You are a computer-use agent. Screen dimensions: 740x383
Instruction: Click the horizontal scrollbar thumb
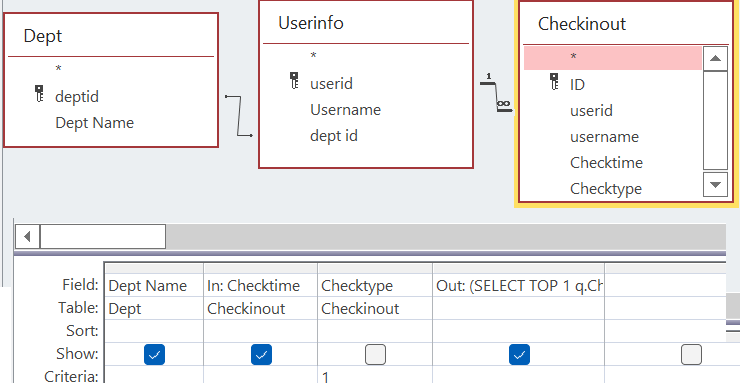click(x=102, y=236)
